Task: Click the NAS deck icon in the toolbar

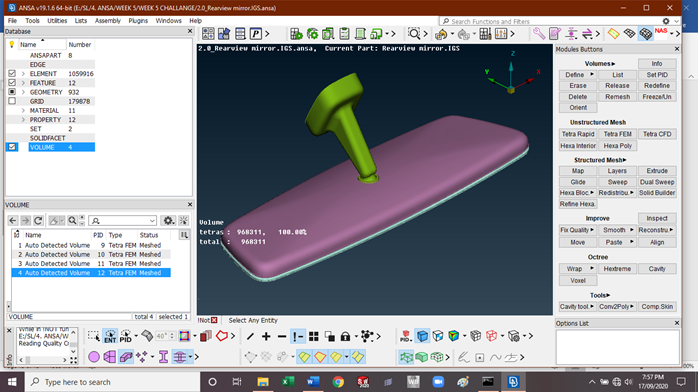Action: (x=661, y=33)
